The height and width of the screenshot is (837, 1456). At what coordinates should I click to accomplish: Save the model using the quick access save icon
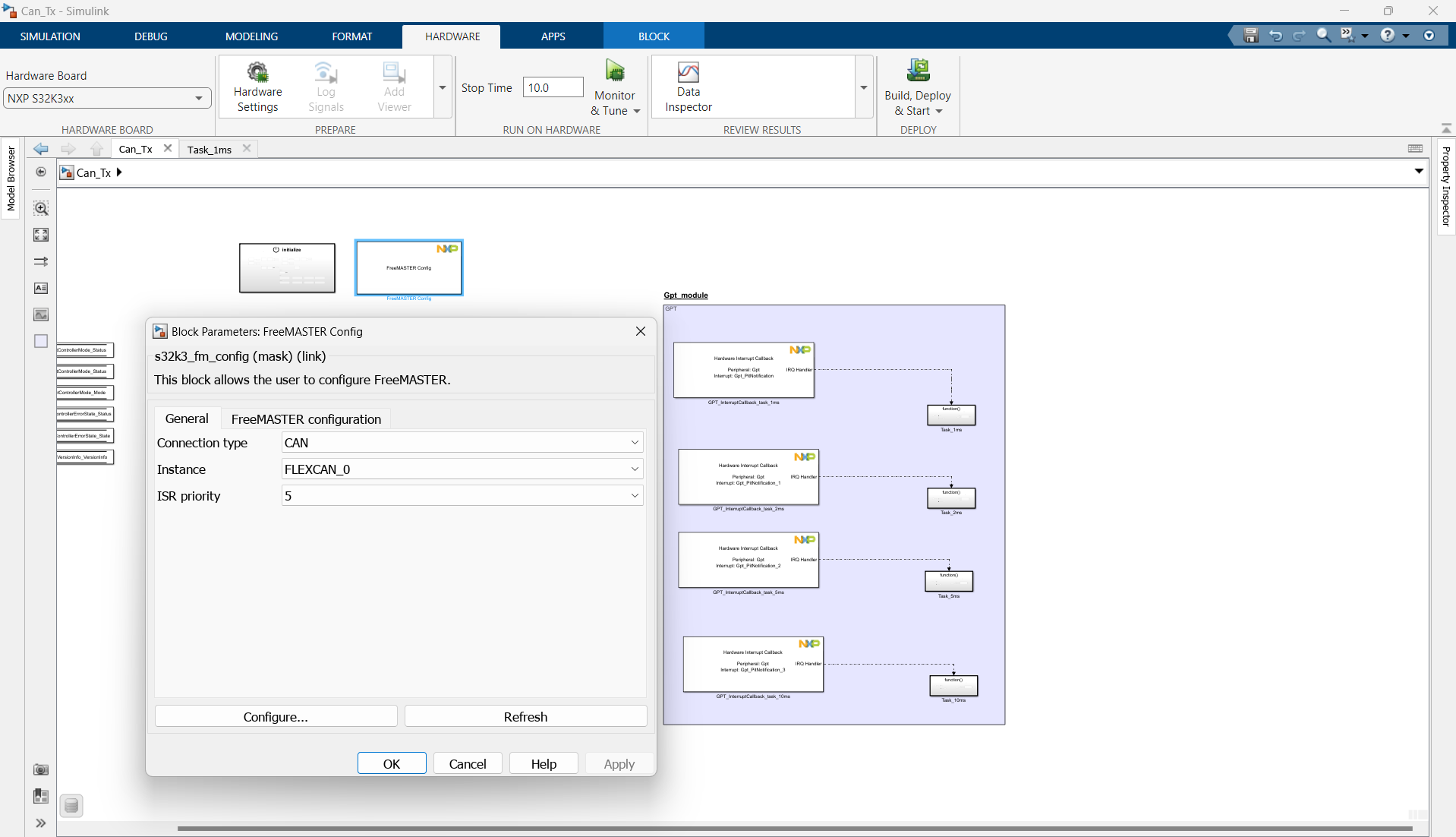[1250, 35]
